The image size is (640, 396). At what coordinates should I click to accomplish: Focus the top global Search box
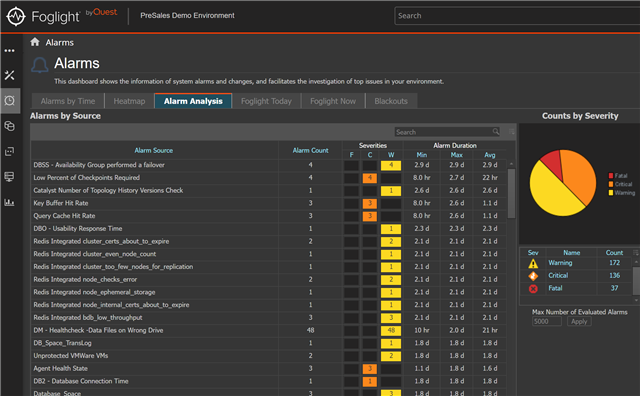(517, 16)
